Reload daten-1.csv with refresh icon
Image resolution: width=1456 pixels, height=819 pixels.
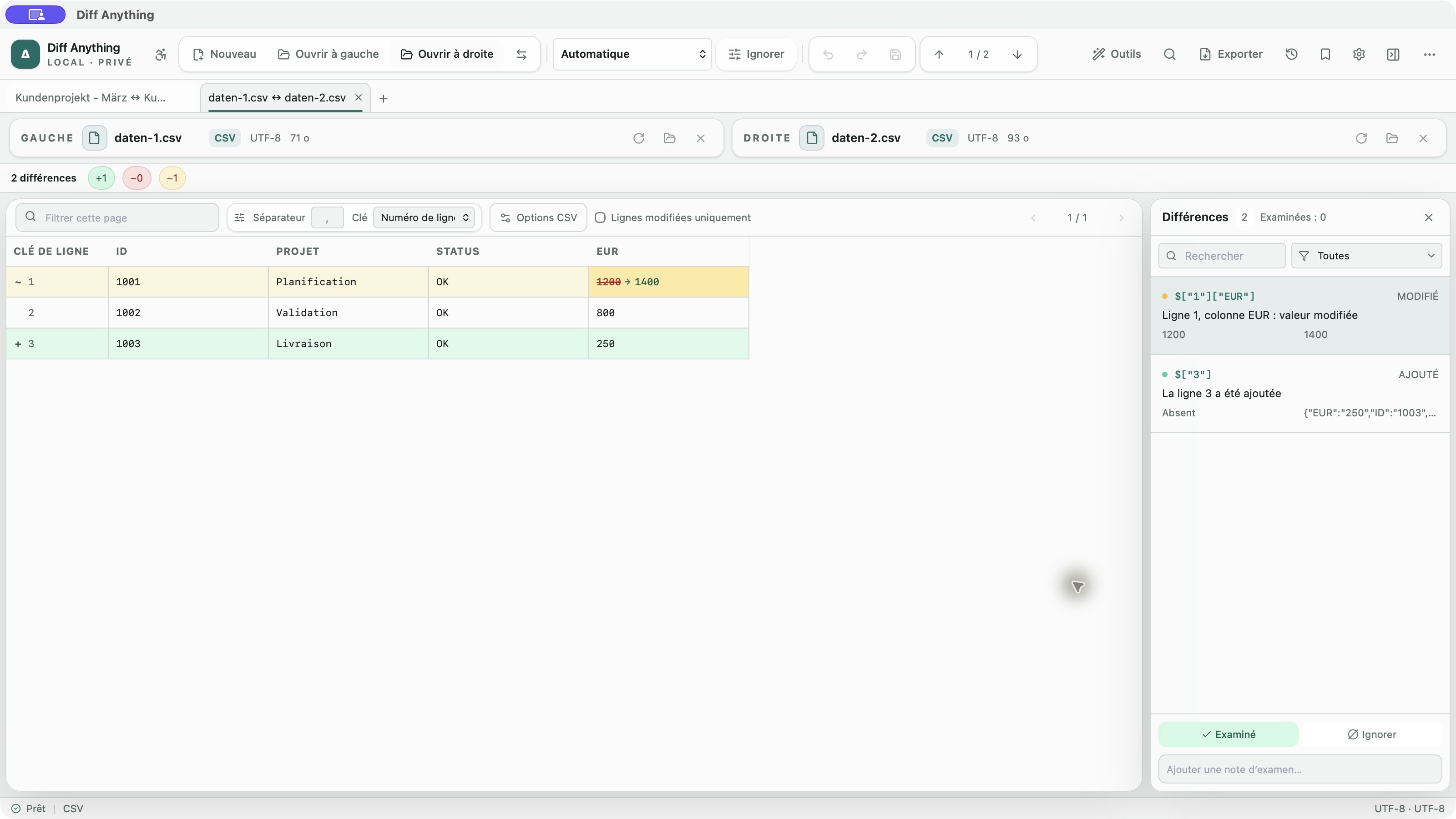point(639,138)
